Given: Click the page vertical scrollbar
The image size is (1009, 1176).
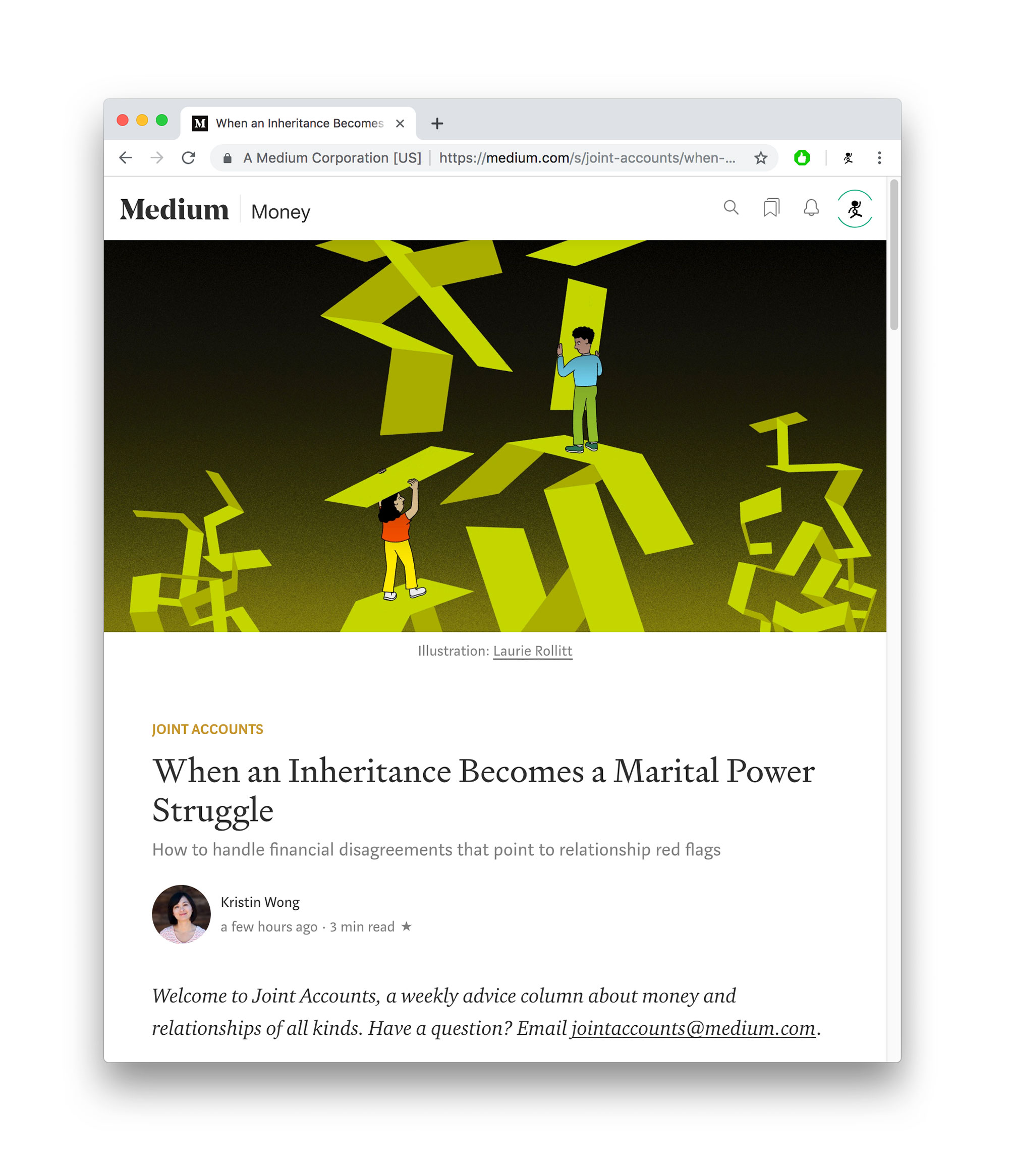Looking at the screenshot, I should 894,254.
